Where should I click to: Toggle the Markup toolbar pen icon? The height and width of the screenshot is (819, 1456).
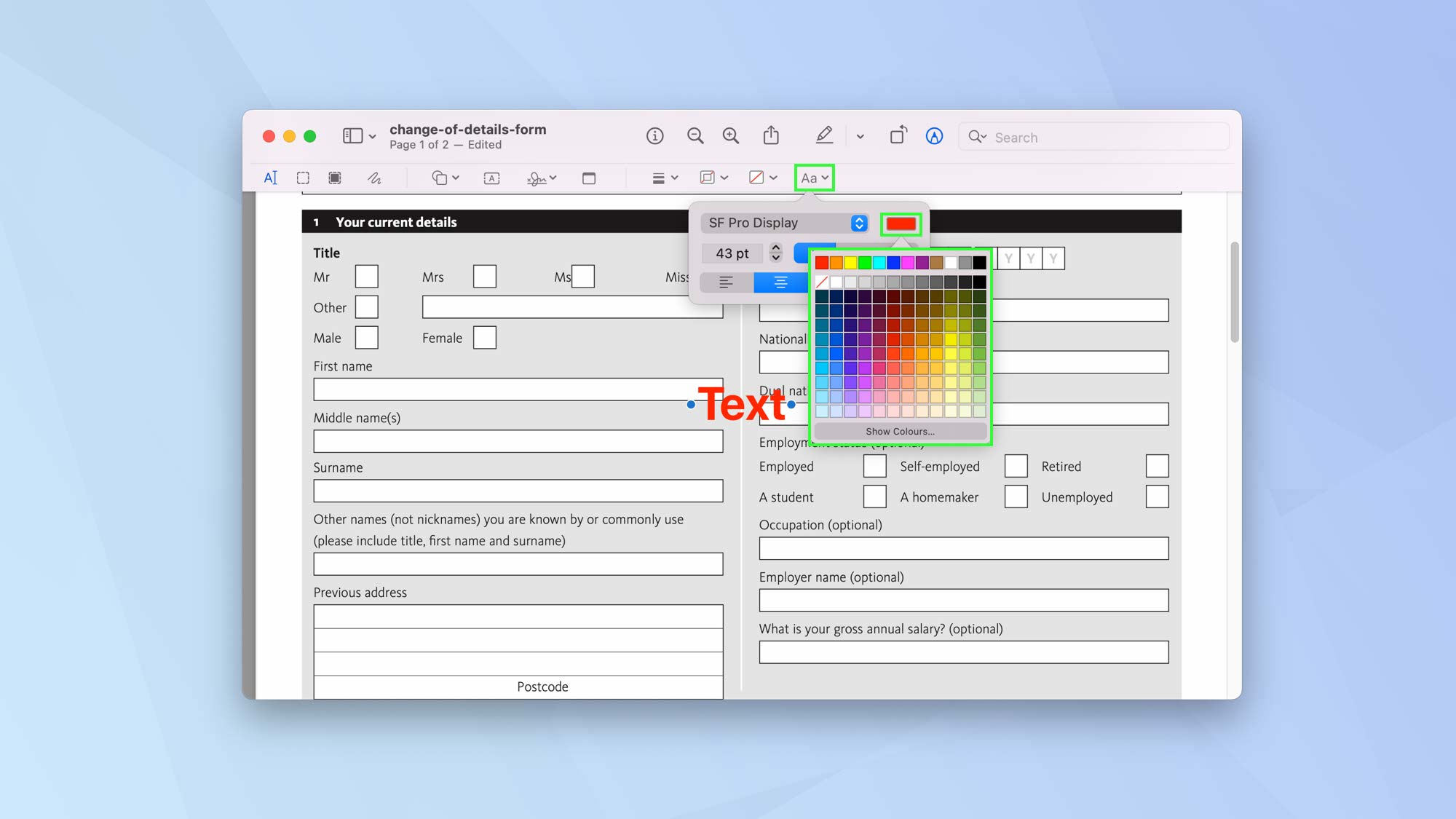point(824,135)
